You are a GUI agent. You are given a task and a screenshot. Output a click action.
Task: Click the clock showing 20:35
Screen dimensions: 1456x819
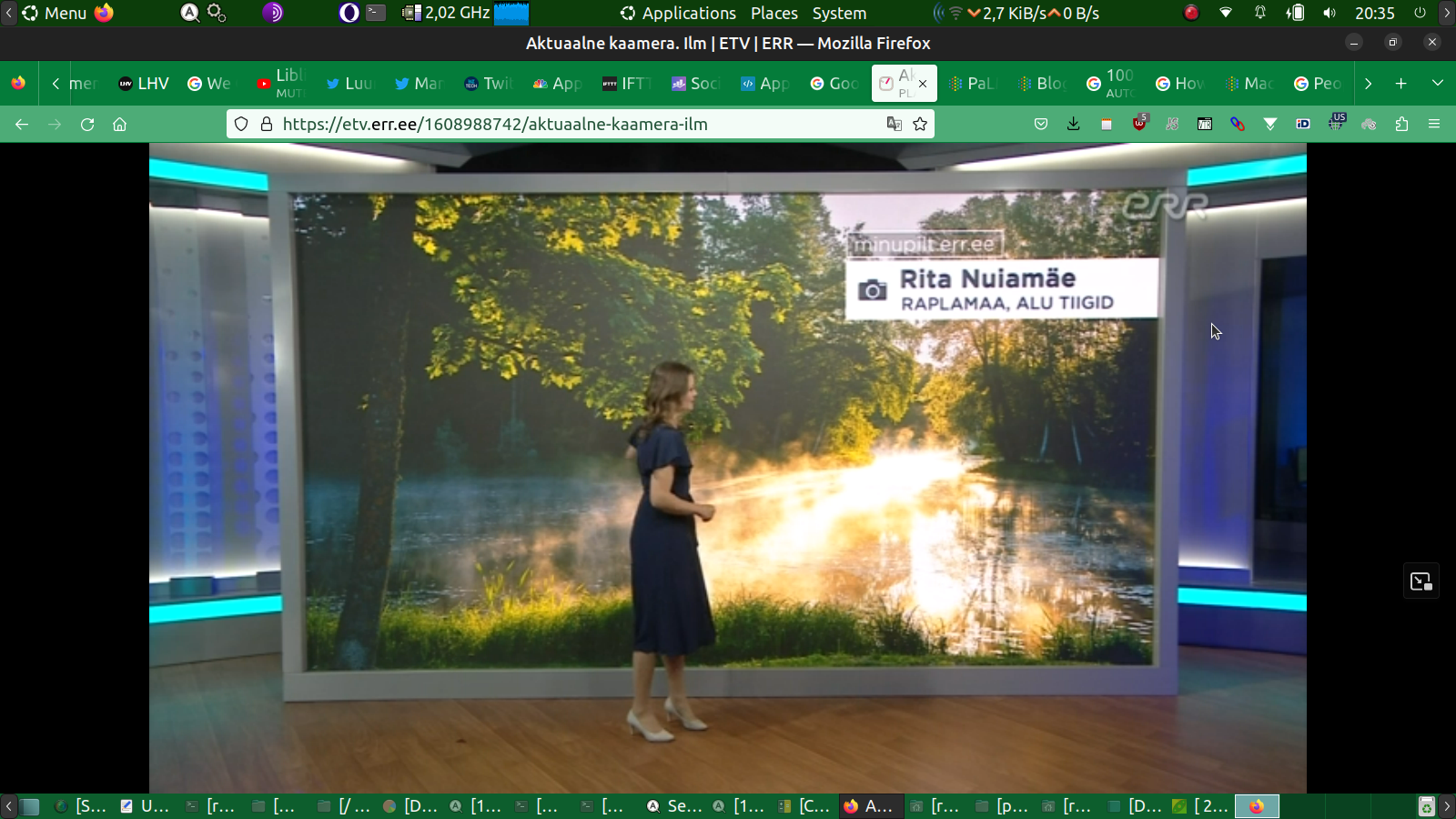[1374, 13]
